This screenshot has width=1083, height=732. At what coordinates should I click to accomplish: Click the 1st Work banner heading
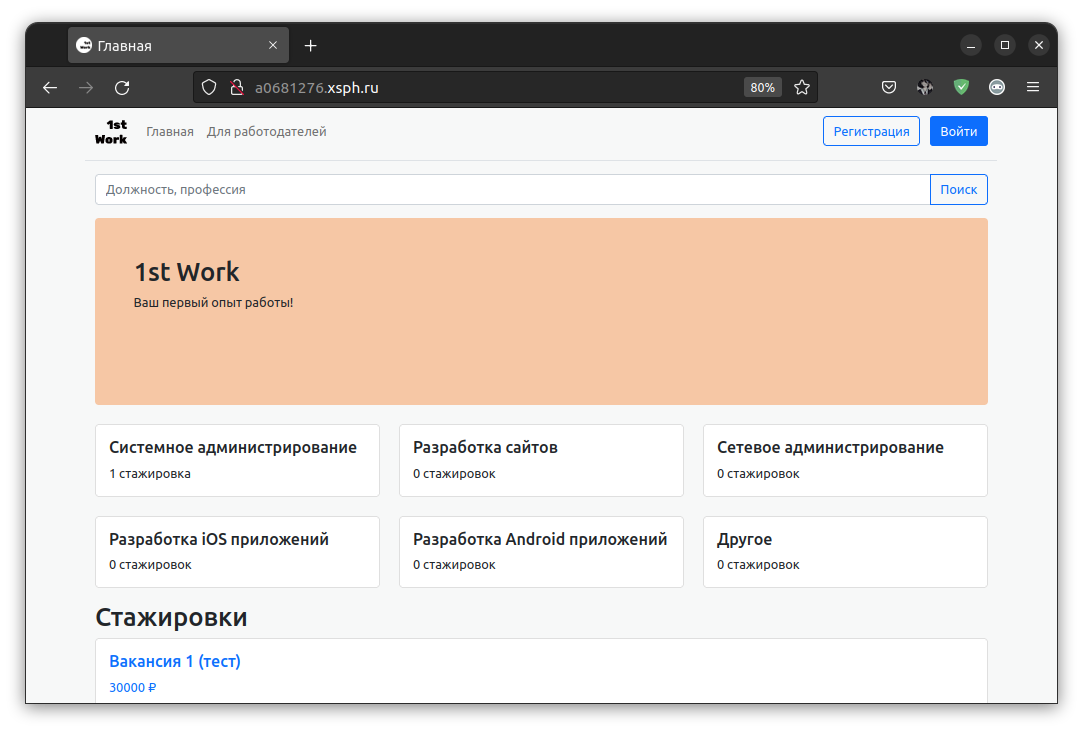click(186, 272)
